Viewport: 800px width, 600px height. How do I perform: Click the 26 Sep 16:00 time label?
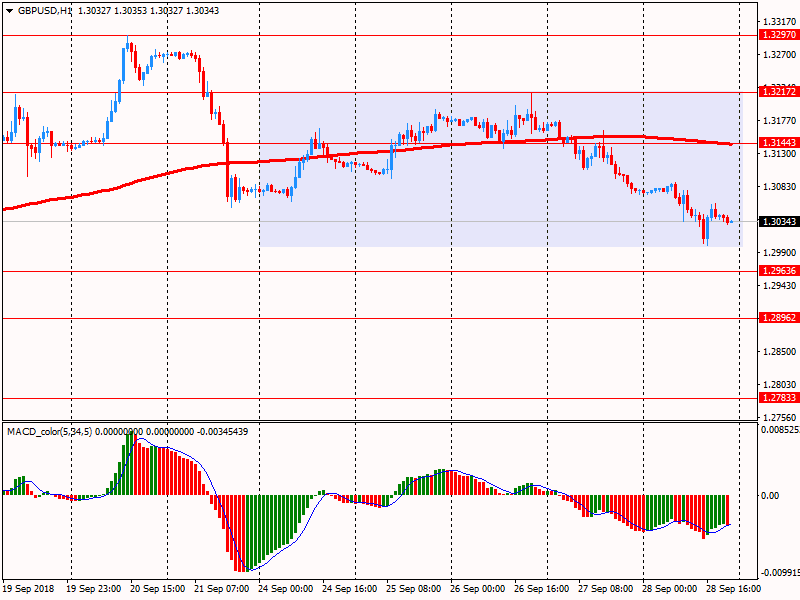pos(541,590)
